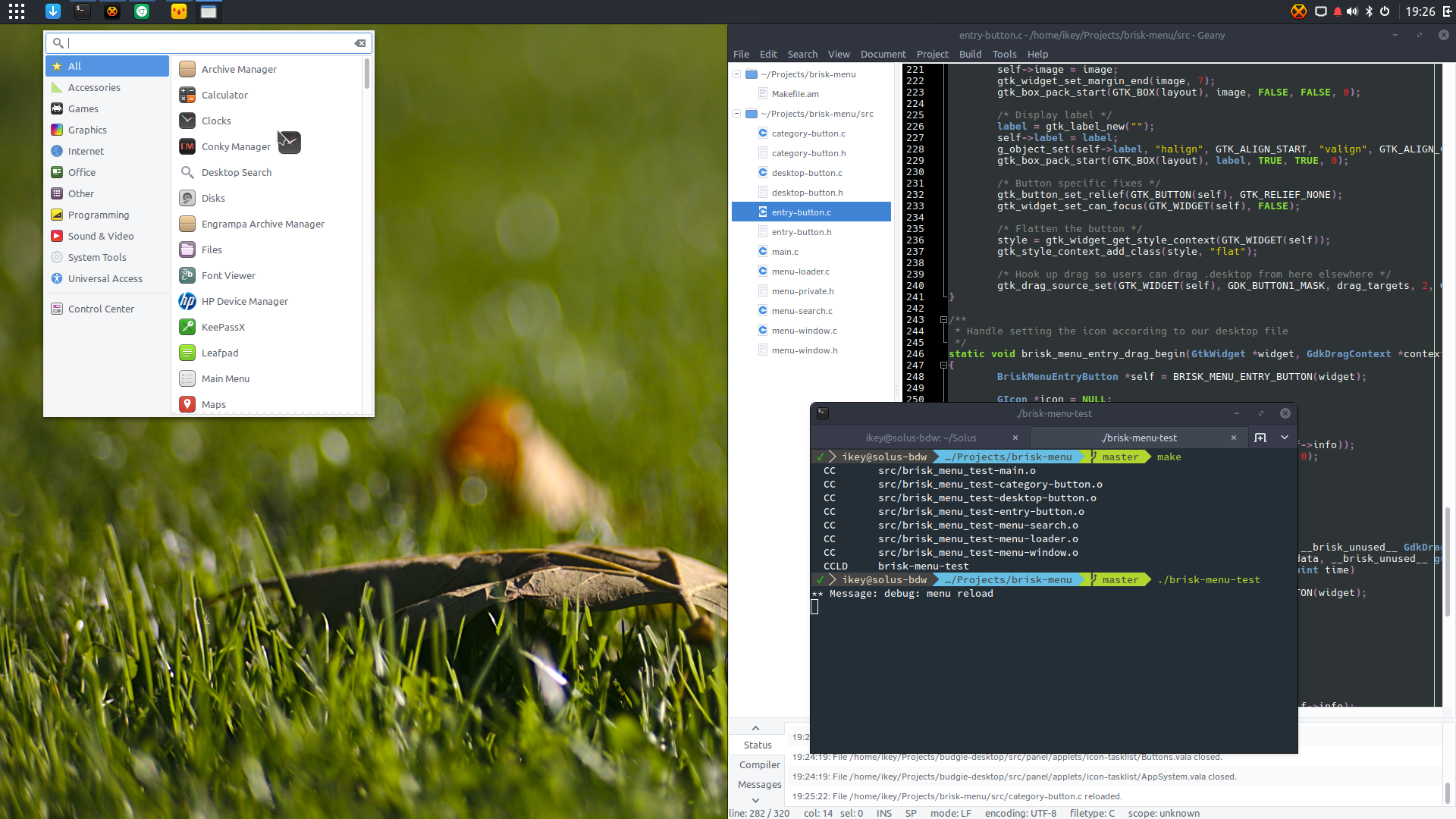Open the Build menu in Geany
The height and width of the screenshot is (819, 1456).
point(970,54)
